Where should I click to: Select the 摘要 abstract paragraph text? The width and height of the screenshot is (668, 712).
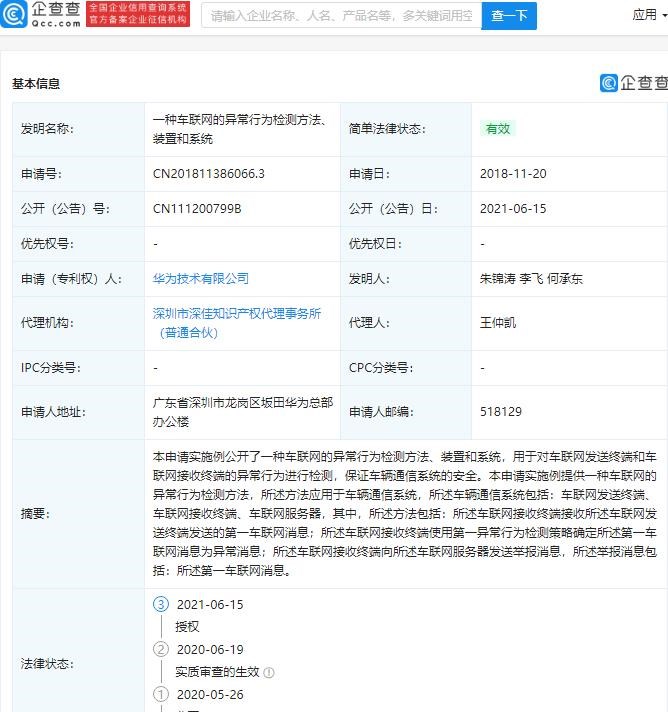coord(405,514)
